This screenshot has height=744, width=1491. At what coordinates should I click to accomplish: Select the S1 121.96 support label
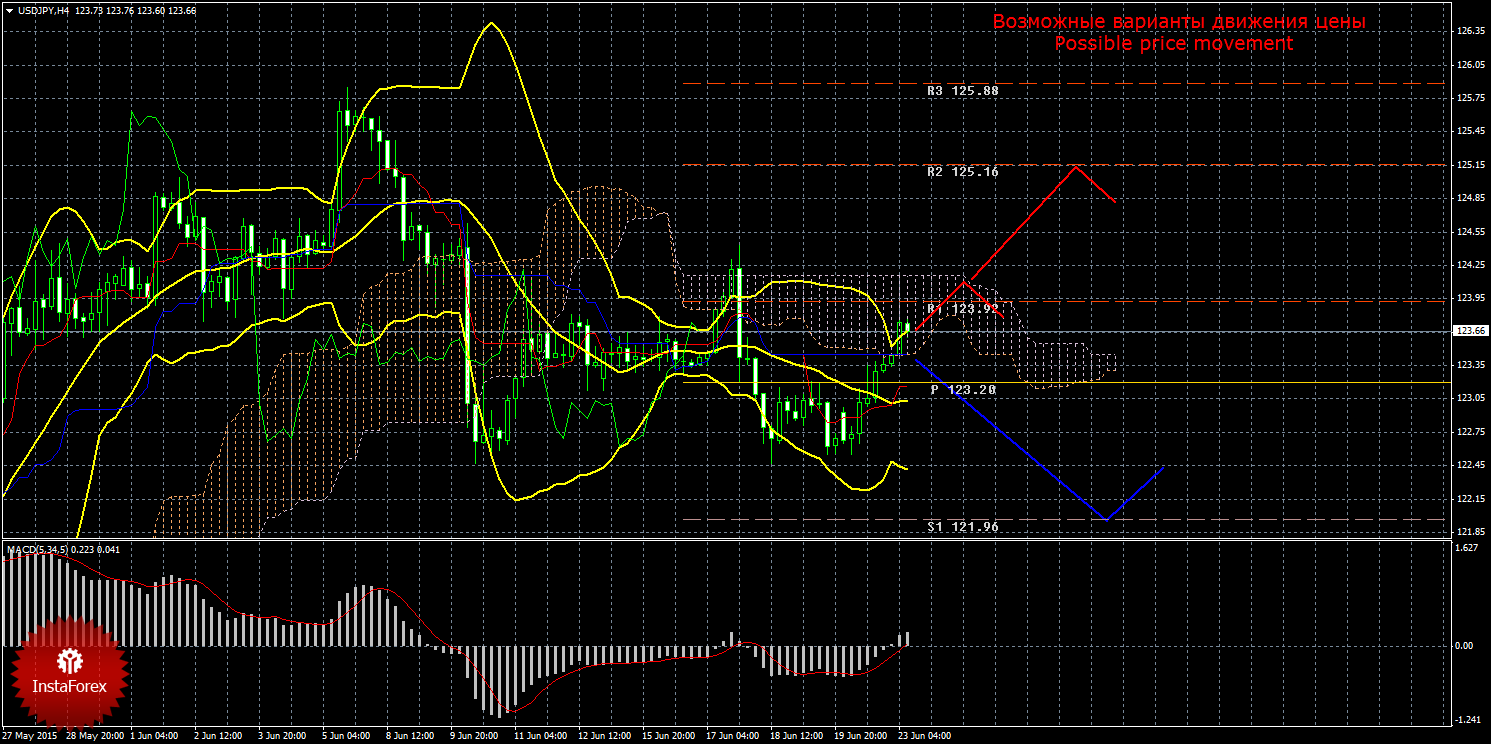click(962, 526)
